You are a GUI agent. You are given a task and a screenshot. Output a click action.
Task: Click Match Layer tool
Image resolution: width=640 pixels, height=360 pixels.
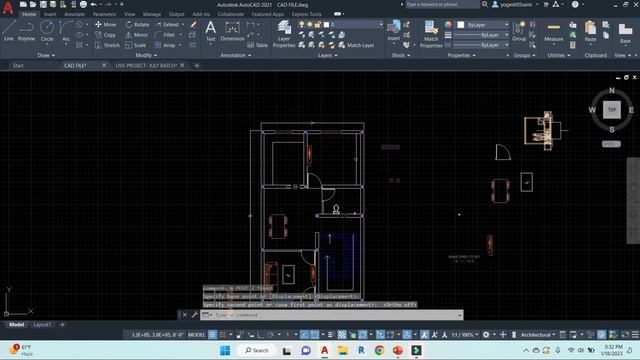click(x=356, y=45)
